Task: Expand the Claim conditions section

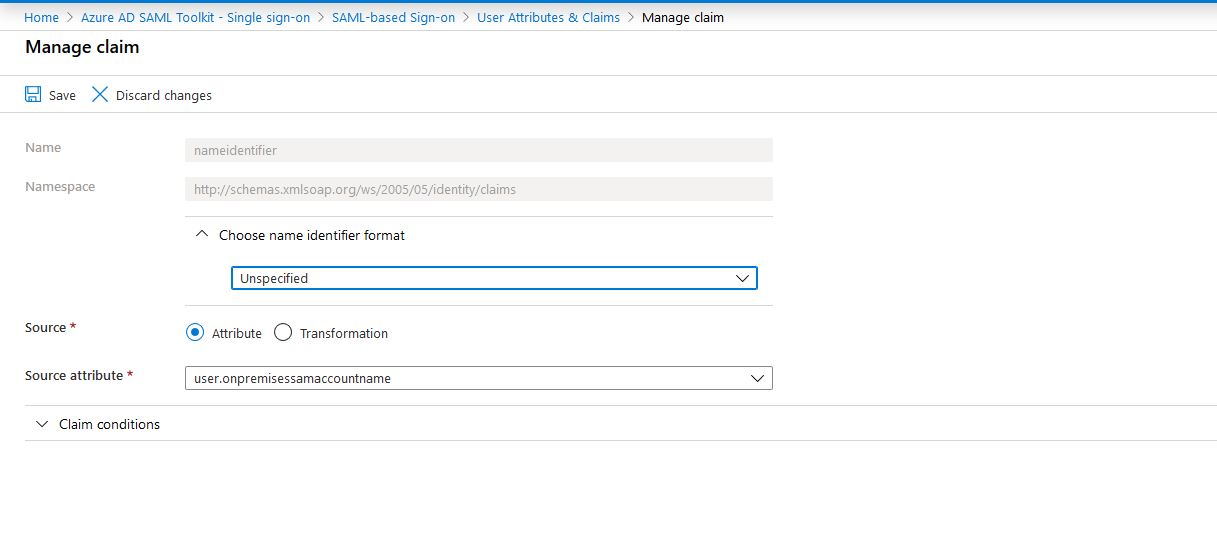Action: point(109,424)
